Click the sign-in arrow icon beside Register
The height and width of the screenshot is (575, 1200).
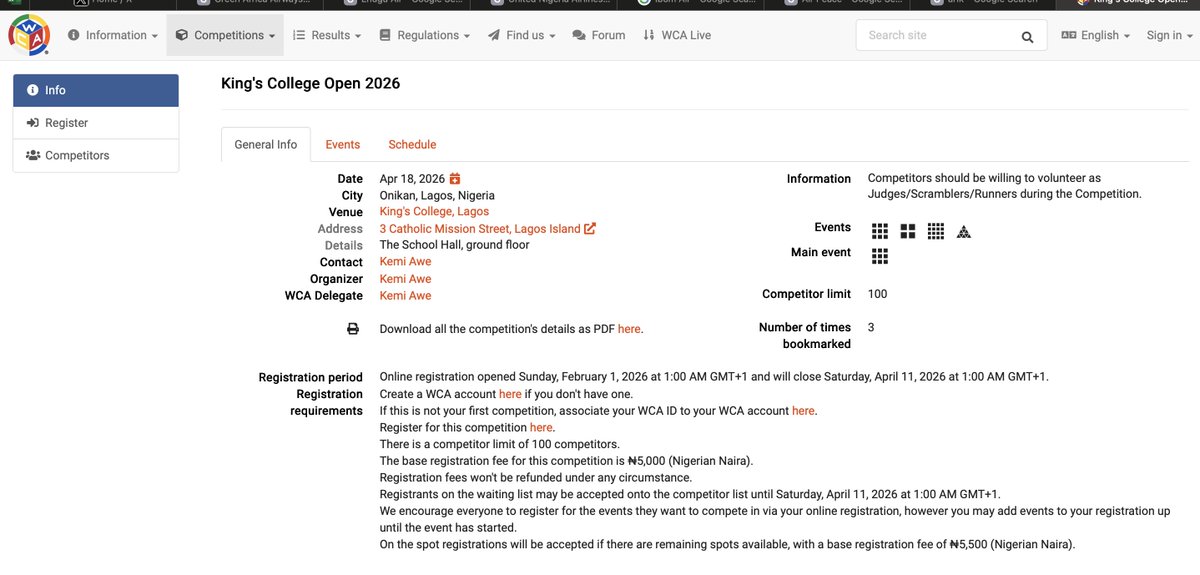tap(33, 123)
